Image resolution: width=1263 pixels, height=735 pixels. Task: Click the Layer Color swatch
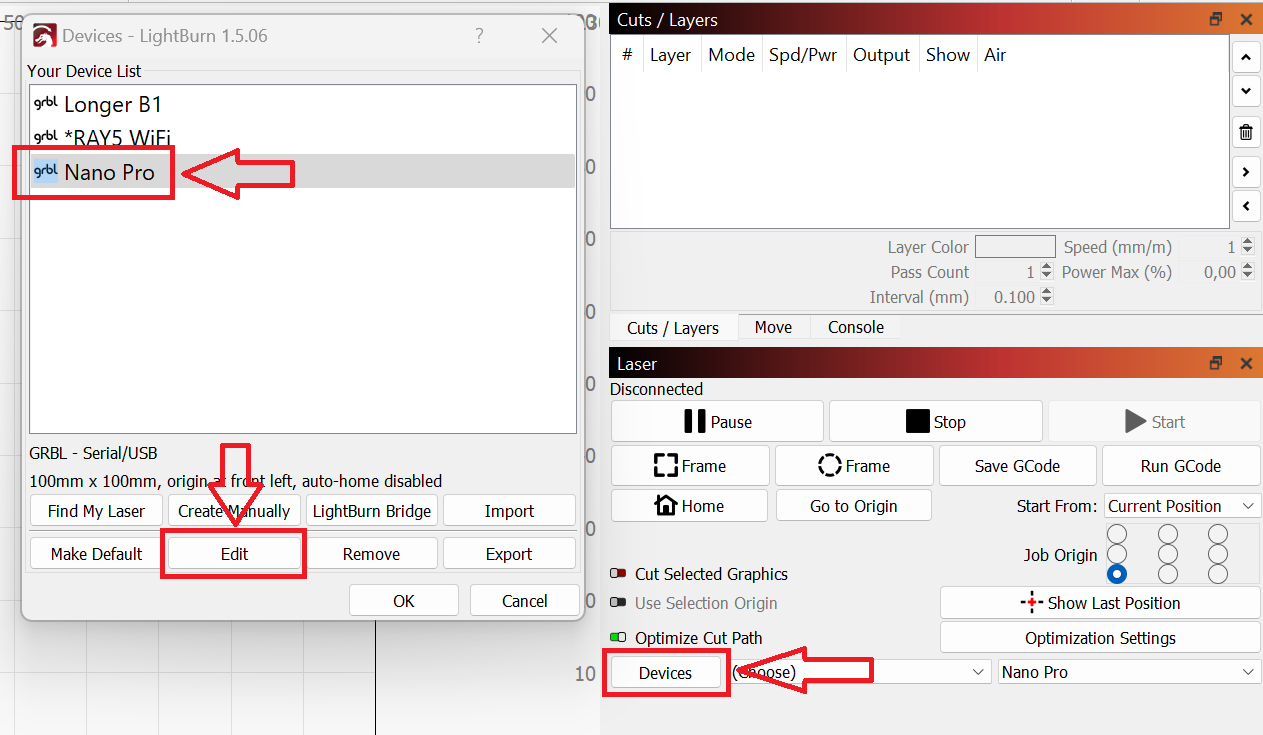pyautogui.click(x=1014, y=247)
